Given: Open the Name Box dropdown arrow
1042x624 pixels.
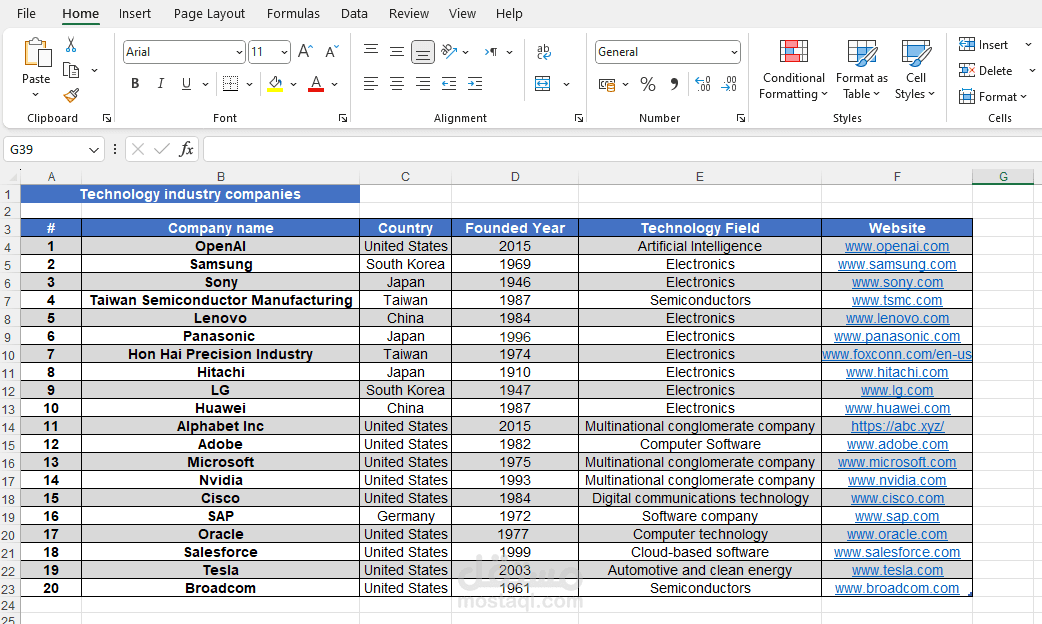Looking at the screenshot, I should 94,150.
